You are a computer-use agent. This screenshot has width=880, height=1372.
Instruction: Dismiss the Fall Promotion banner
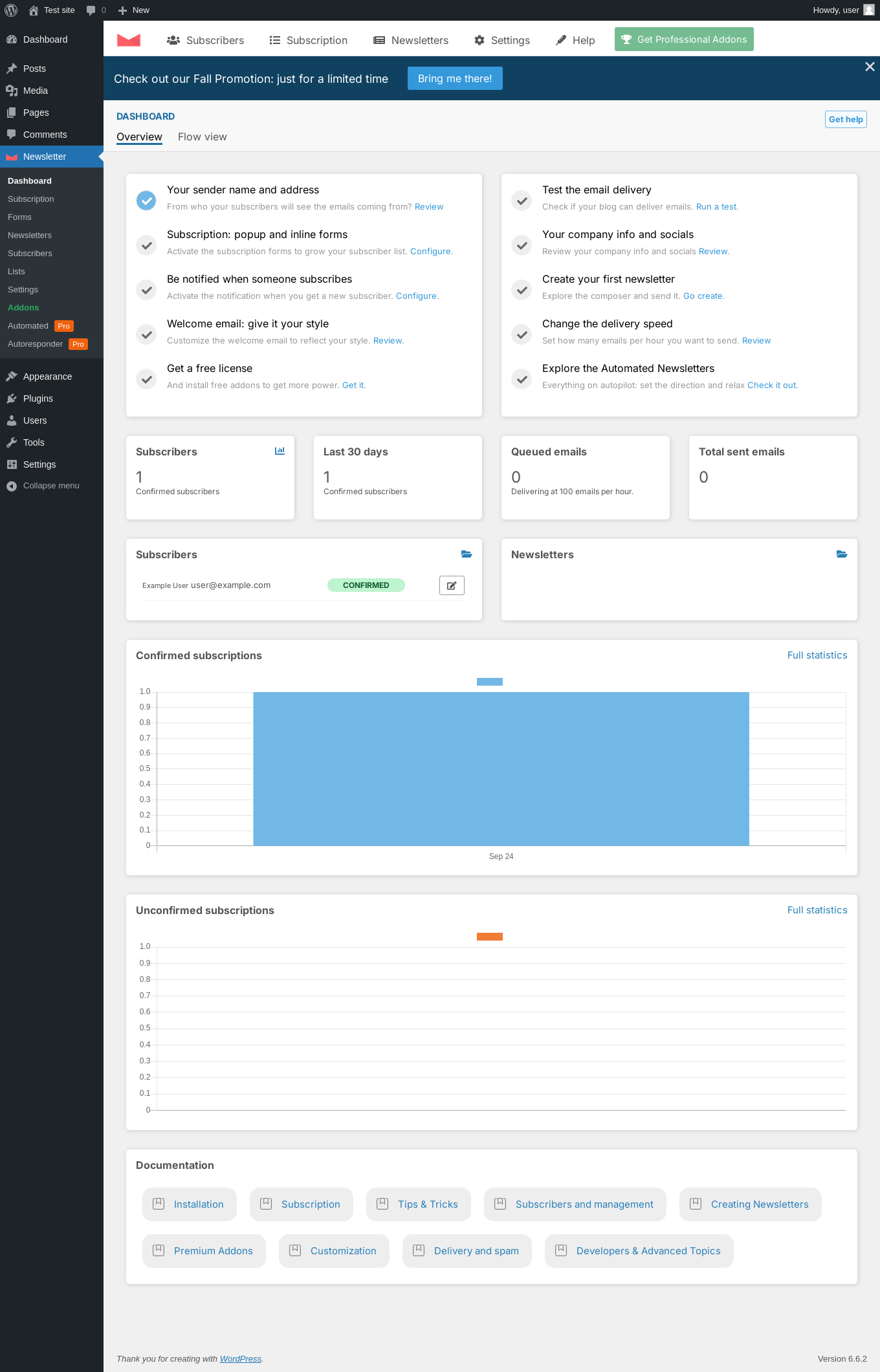[870, 67]
